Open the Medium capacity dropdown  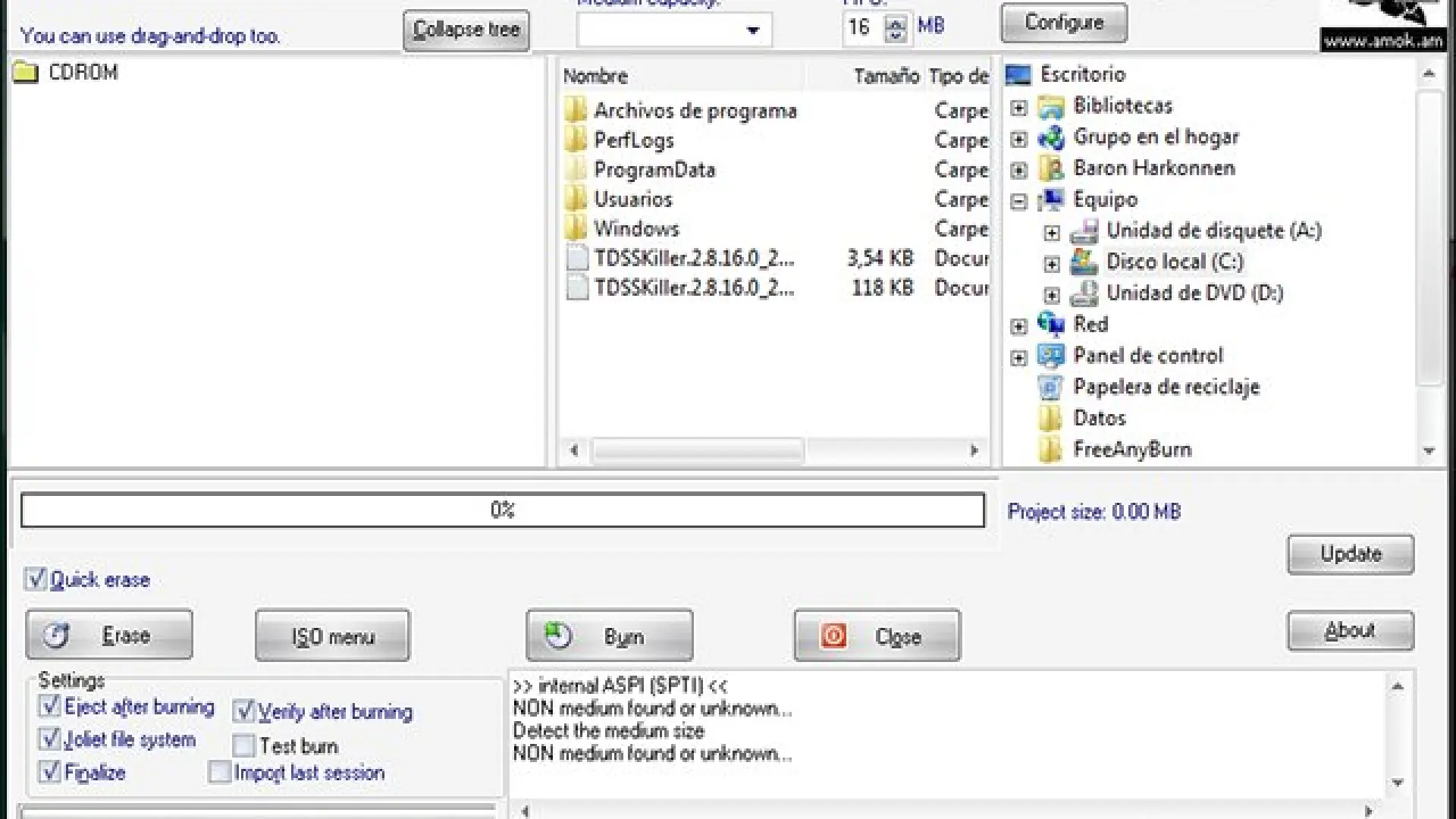(752, 30)
